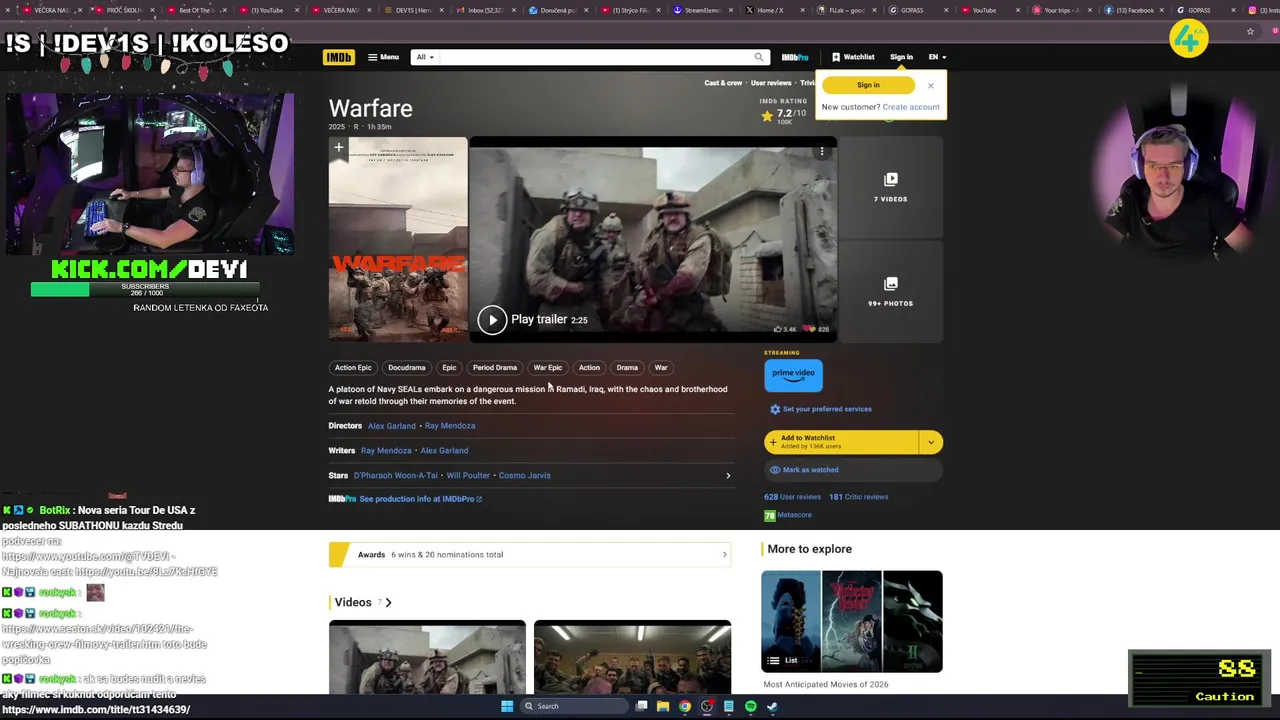Viewport: 1280px width, 720px height.
Task: Select the Docudrama genre chip
Action: 407,368
